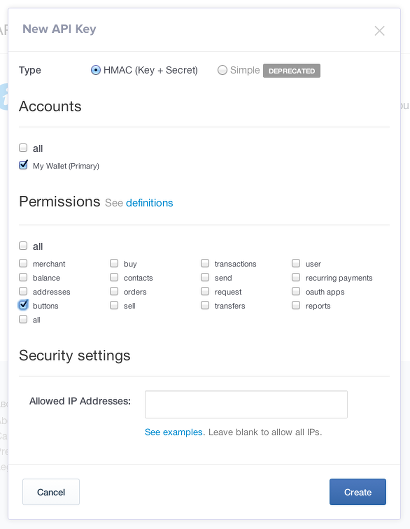This screenshot has height=529, width=410.
Task: Enable the balance permission
Action: pos(23,277)
